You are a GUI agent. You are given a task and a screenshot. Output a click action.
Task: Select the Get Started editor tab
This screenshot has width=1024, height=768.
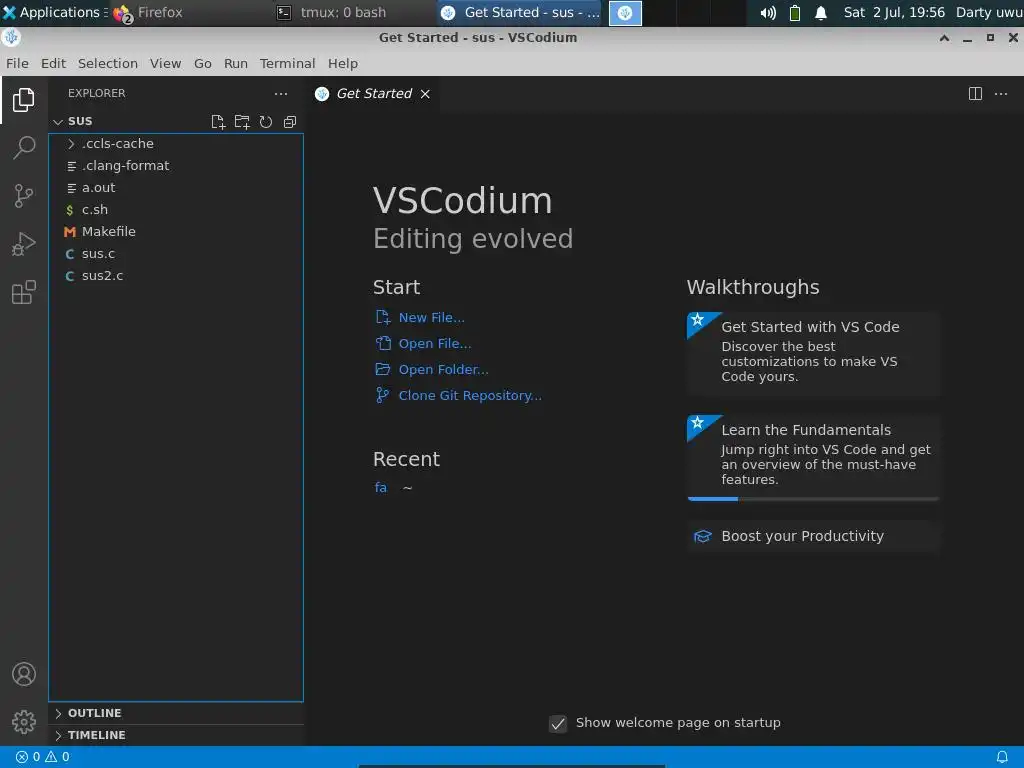click(374, 93)
